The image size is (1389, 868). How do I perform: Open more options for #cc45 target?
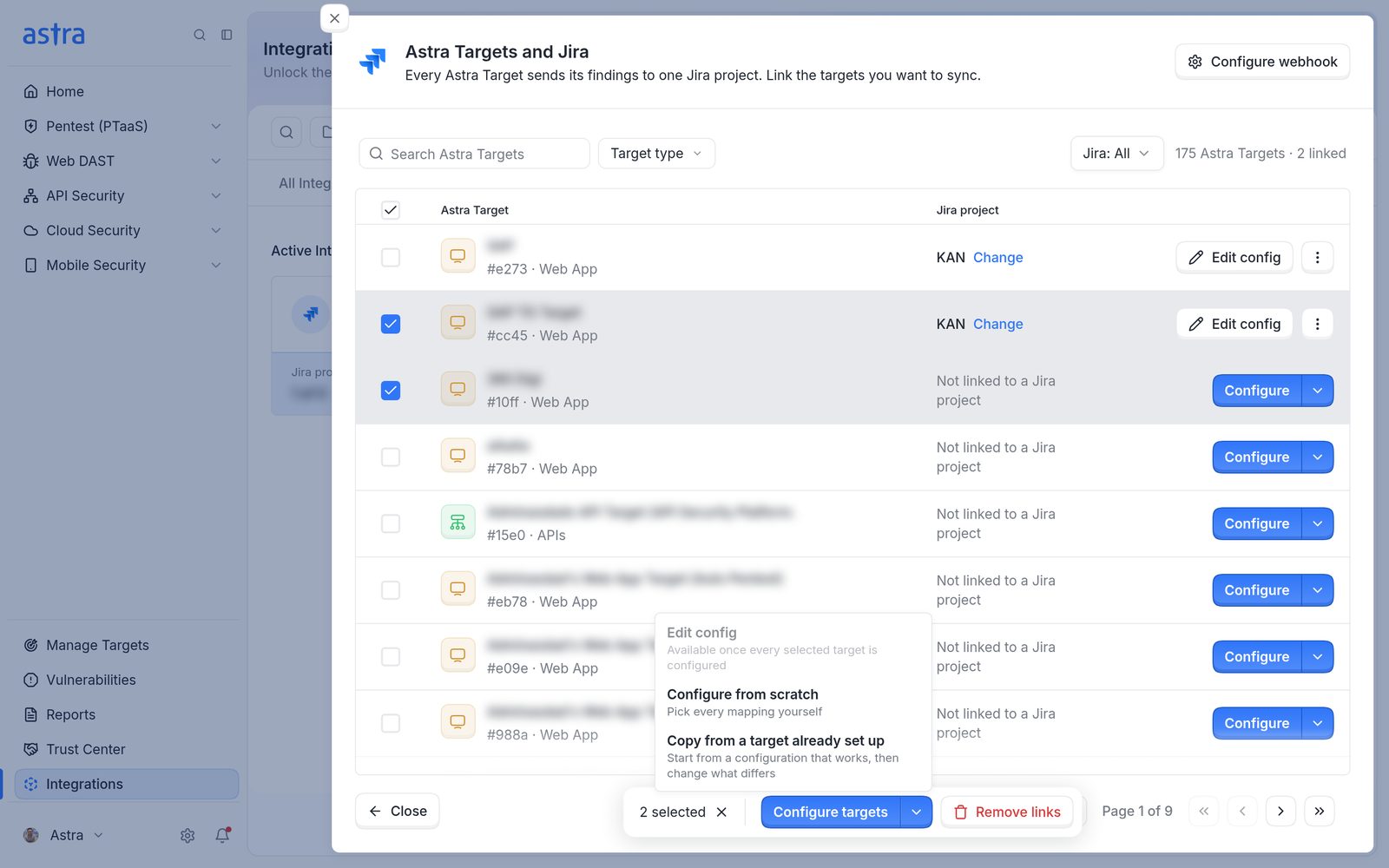[x=1317, y=324]
